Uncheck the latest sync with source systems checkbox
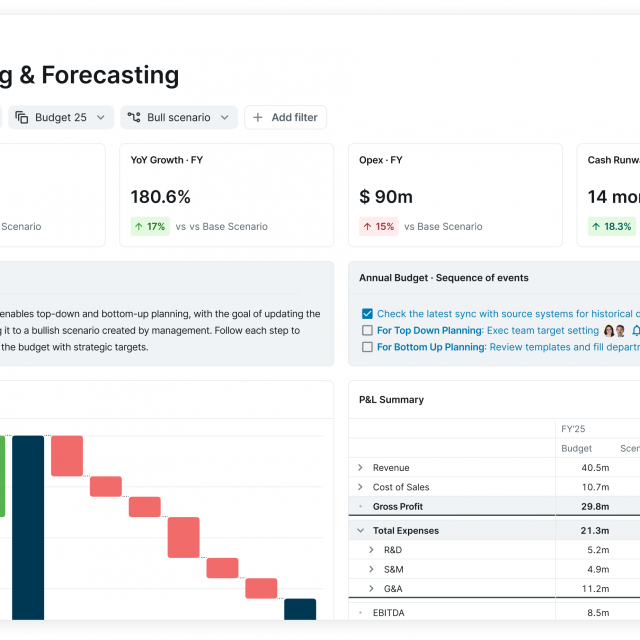This screenshot has height=640, width=640. 367,314
